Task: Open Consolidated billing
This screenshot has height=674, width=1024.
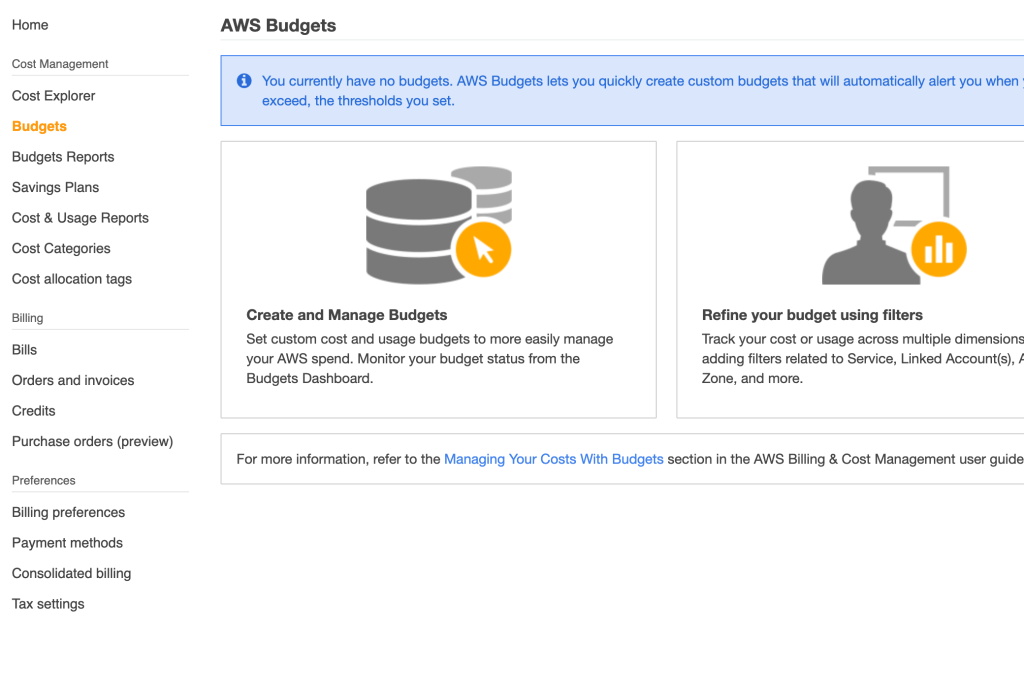Action: pos(71,573)
